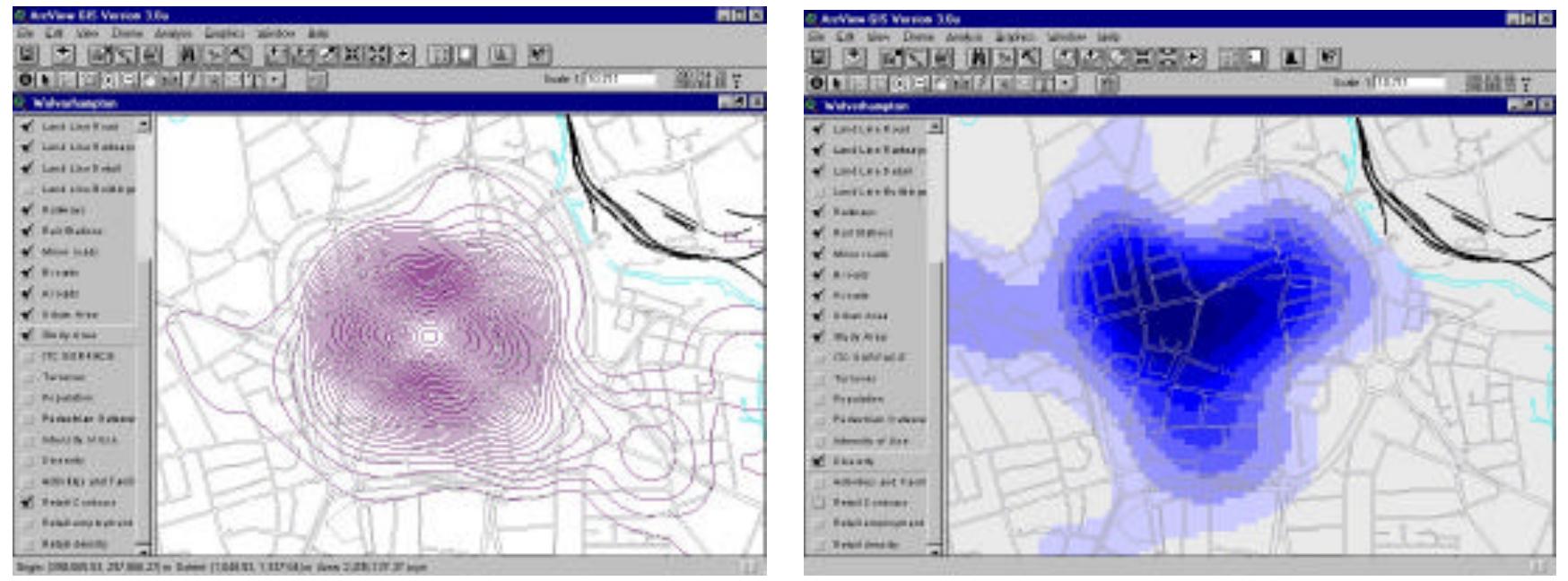The image size is (1568, 581).
Task: Select the Pan hand tool in left window
Action: [149, 80]
